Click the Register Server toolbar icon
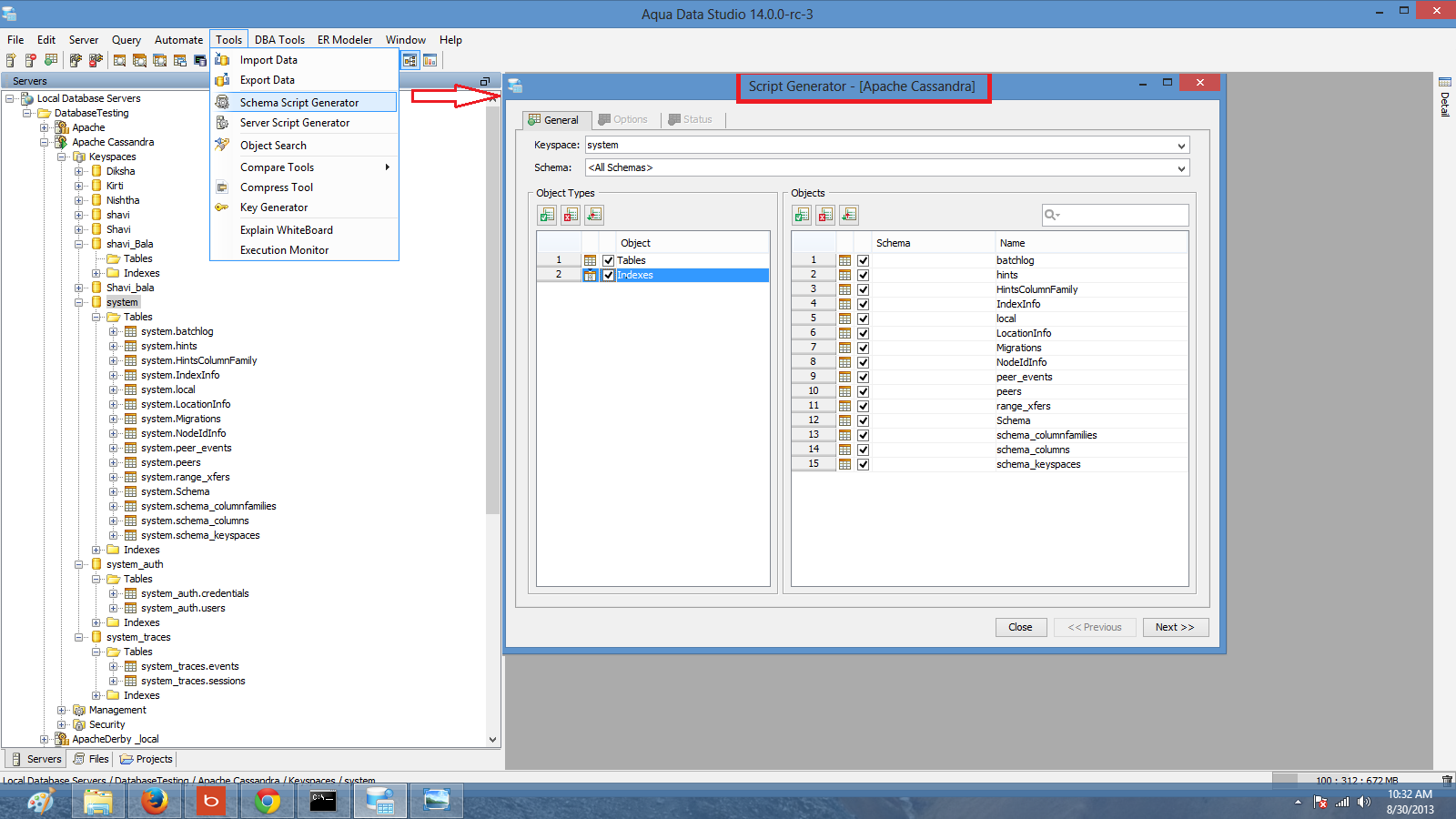The height and width of the screenshot is (819, 1456). (11, 60)
